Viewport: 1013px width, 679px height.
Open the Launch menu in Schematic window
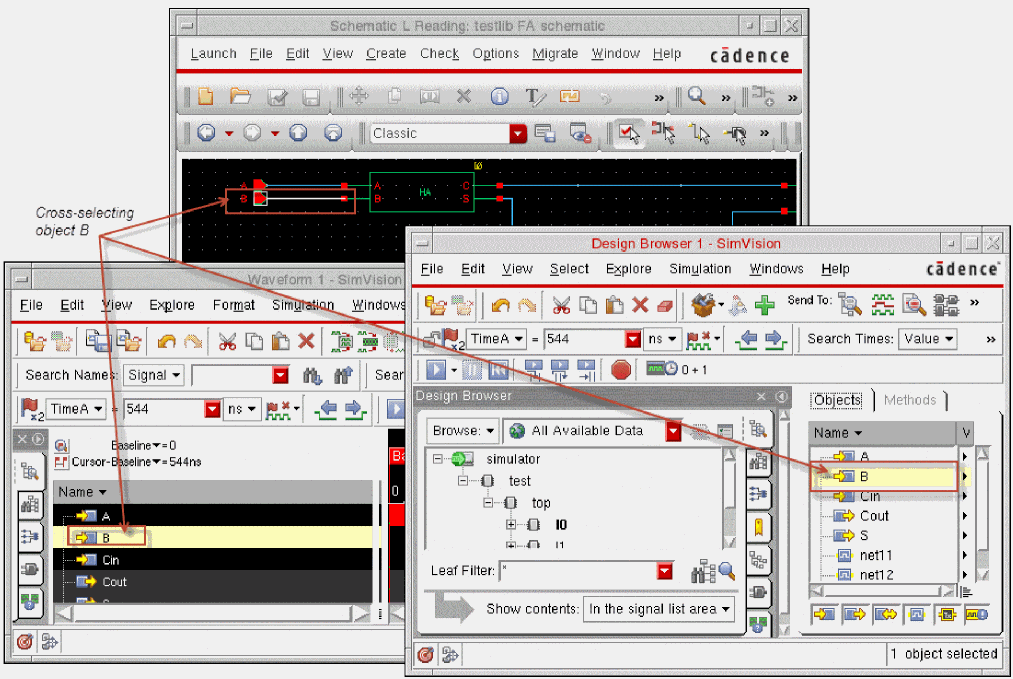coord(213,54)
